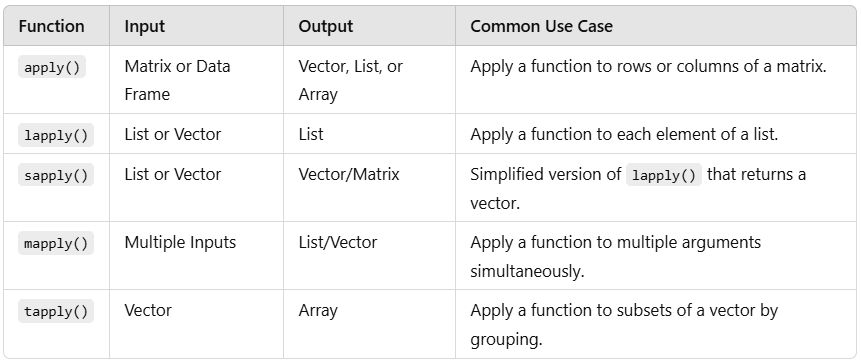The width and height of the screenshot is (861, 363).
Task: Click the Function column header
Action: pyautogui.click(x=51, y=26)
